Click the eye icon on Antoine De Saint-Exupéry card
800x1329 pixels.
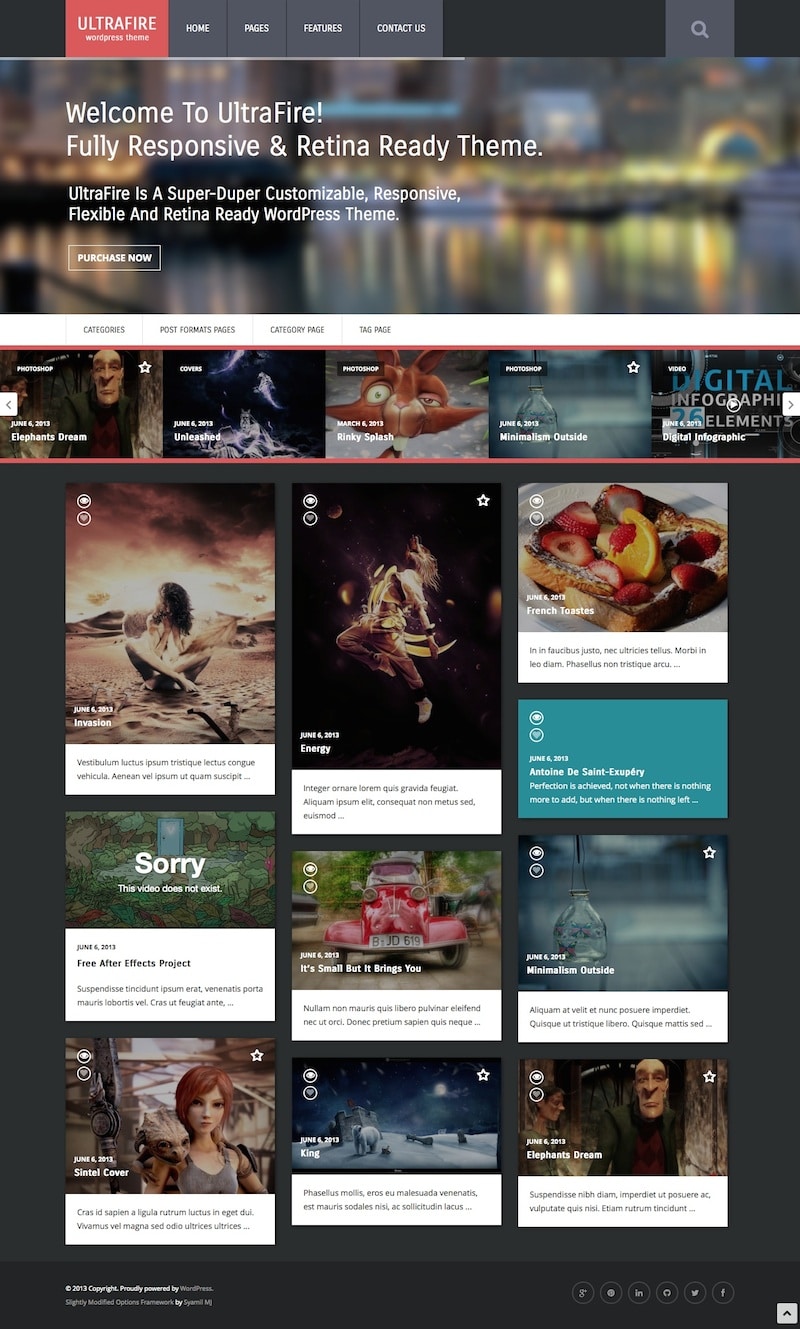click(537, 718)
